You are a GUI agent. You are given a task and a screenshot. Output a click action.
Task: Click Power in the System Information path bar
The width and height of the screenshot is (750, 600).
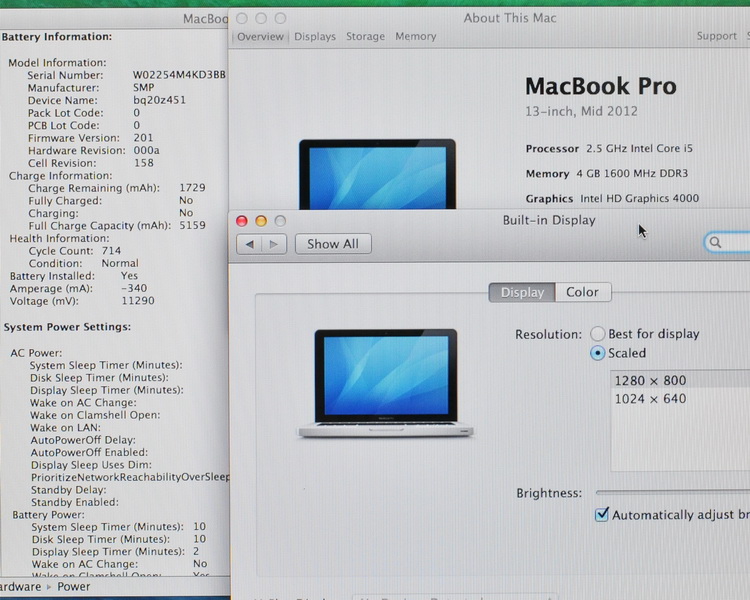(74, 587)
